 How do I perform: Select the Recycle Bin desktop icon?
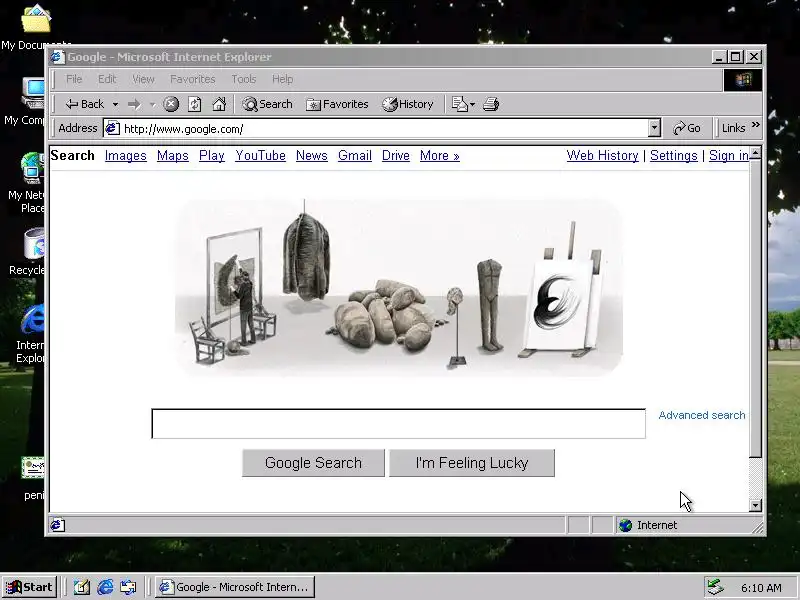[35, 244]
